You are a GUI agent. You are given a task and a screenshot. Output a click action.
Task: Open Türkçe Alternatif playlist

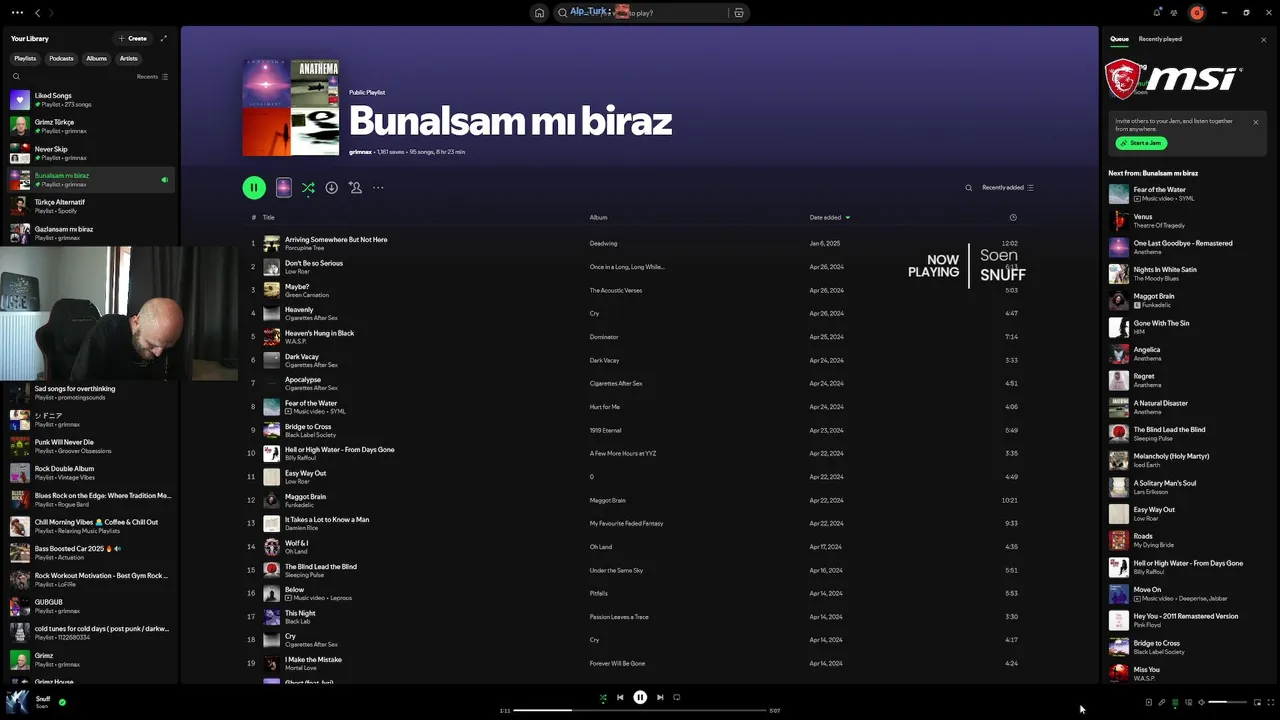[x=90, y=206]
